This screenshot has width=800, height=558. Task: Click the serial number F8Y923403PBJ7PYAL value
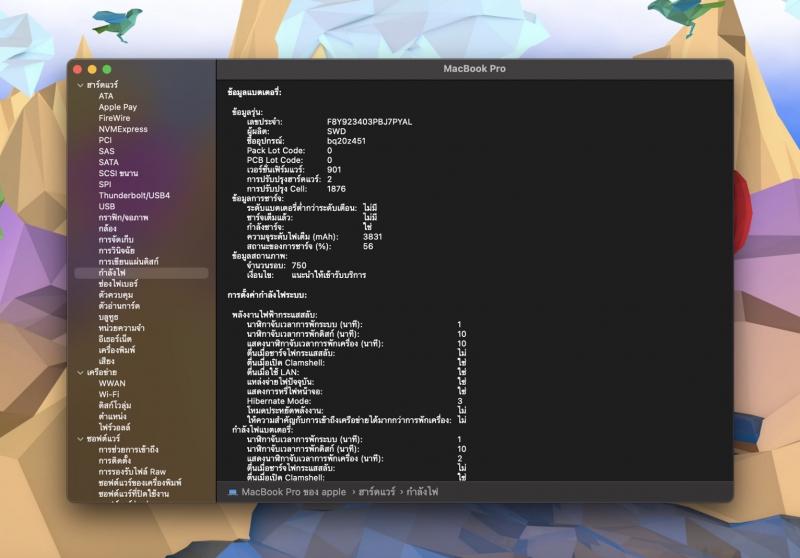pos(369,121)
